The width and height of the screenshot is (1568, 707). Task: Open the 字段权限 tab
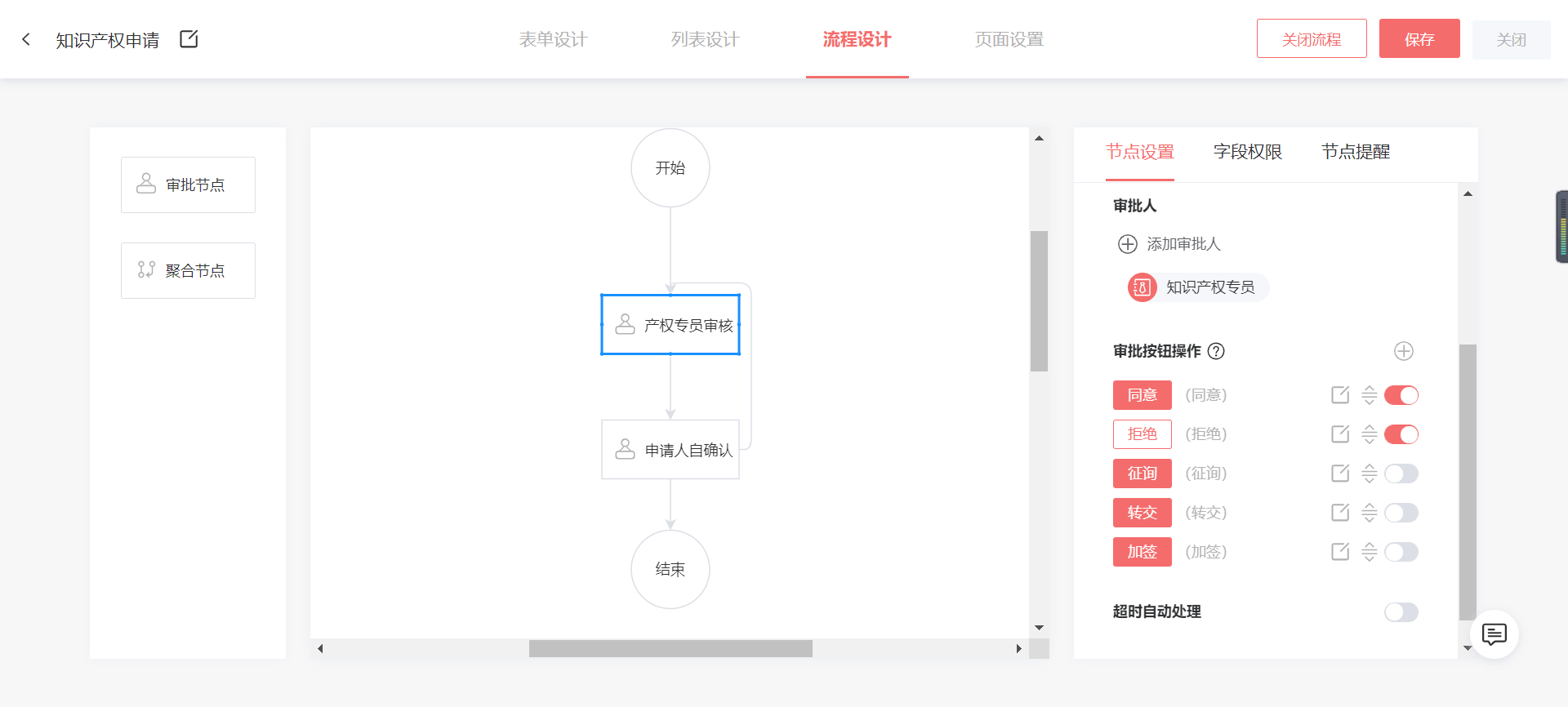pos(1248,152)
